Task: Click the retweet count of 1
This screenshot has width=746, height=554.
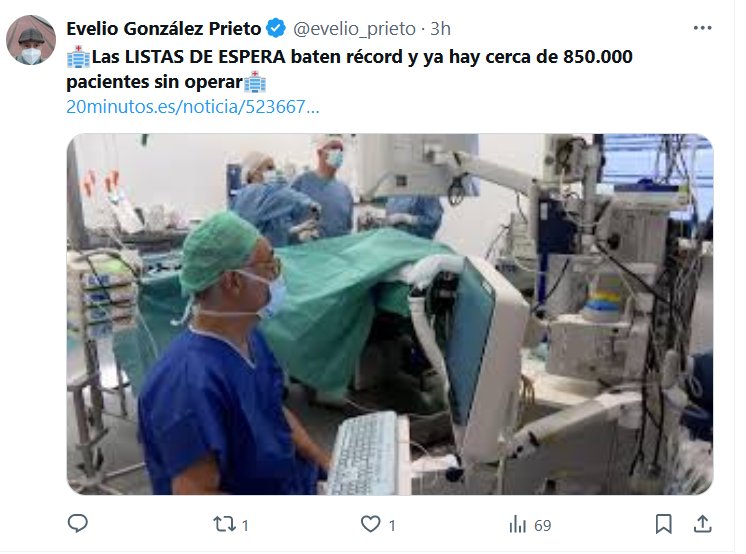Action: (x=245, y=525)
